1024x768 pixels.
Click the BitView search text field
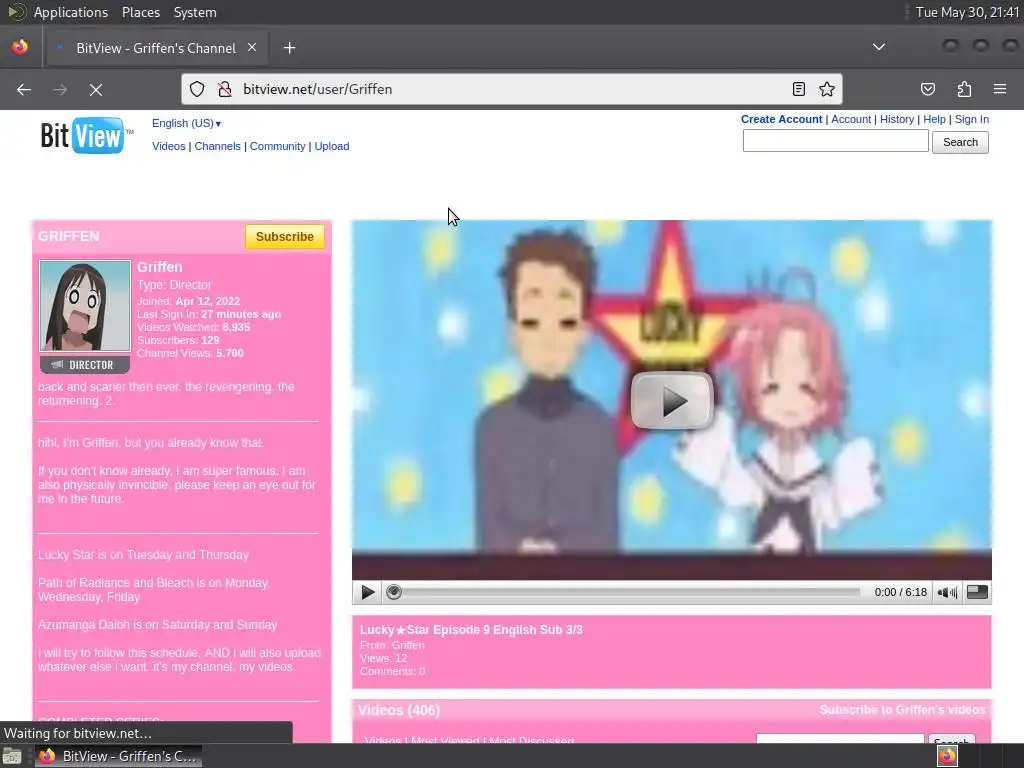(835, 141)
